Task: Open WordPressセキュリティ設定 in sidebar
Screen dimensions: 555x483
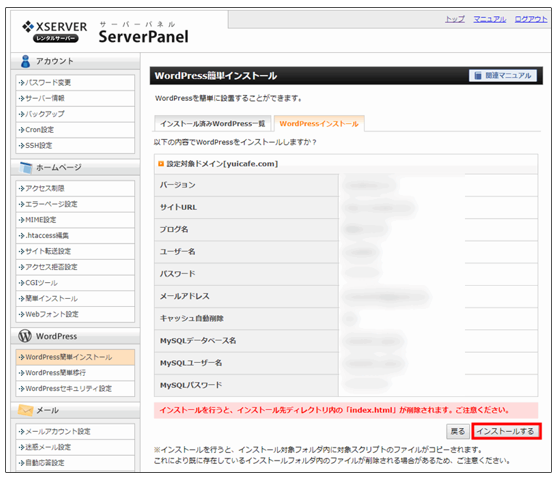Action: [x=75, y=389]
